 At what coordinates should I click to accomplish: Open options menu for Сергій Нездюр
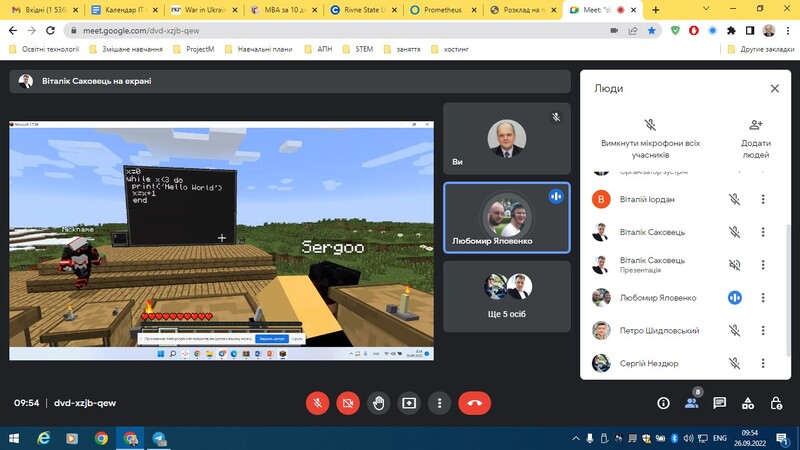763,363
